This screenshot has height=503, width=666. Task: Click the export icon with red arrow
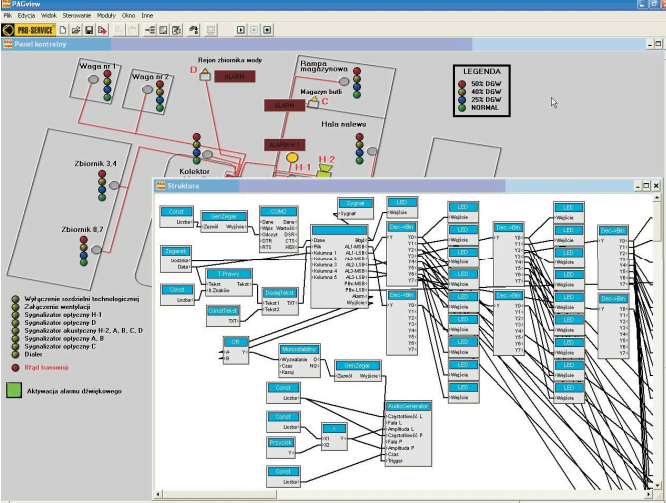(102, 30)
